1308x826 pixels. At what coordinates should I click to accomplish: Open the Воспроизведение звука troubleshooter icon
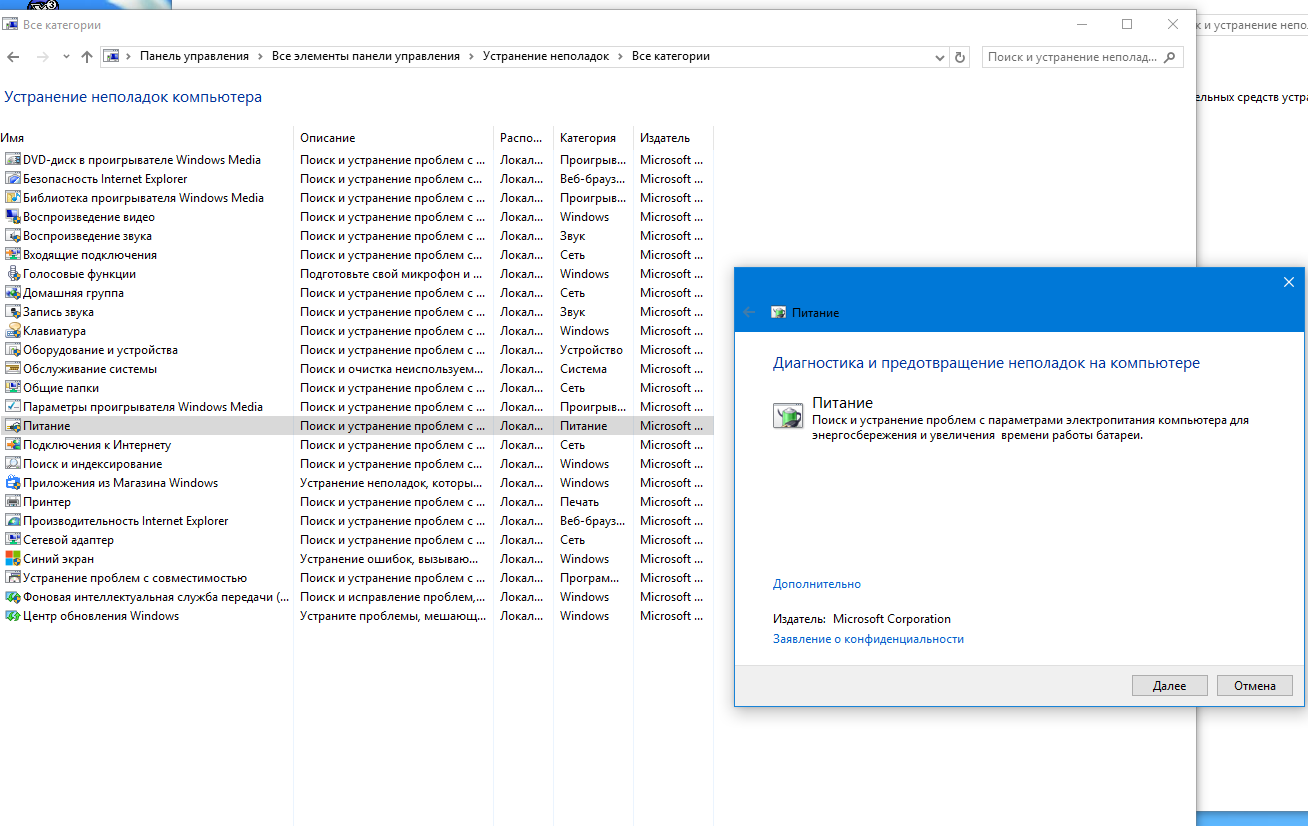(x=13, y=236)
